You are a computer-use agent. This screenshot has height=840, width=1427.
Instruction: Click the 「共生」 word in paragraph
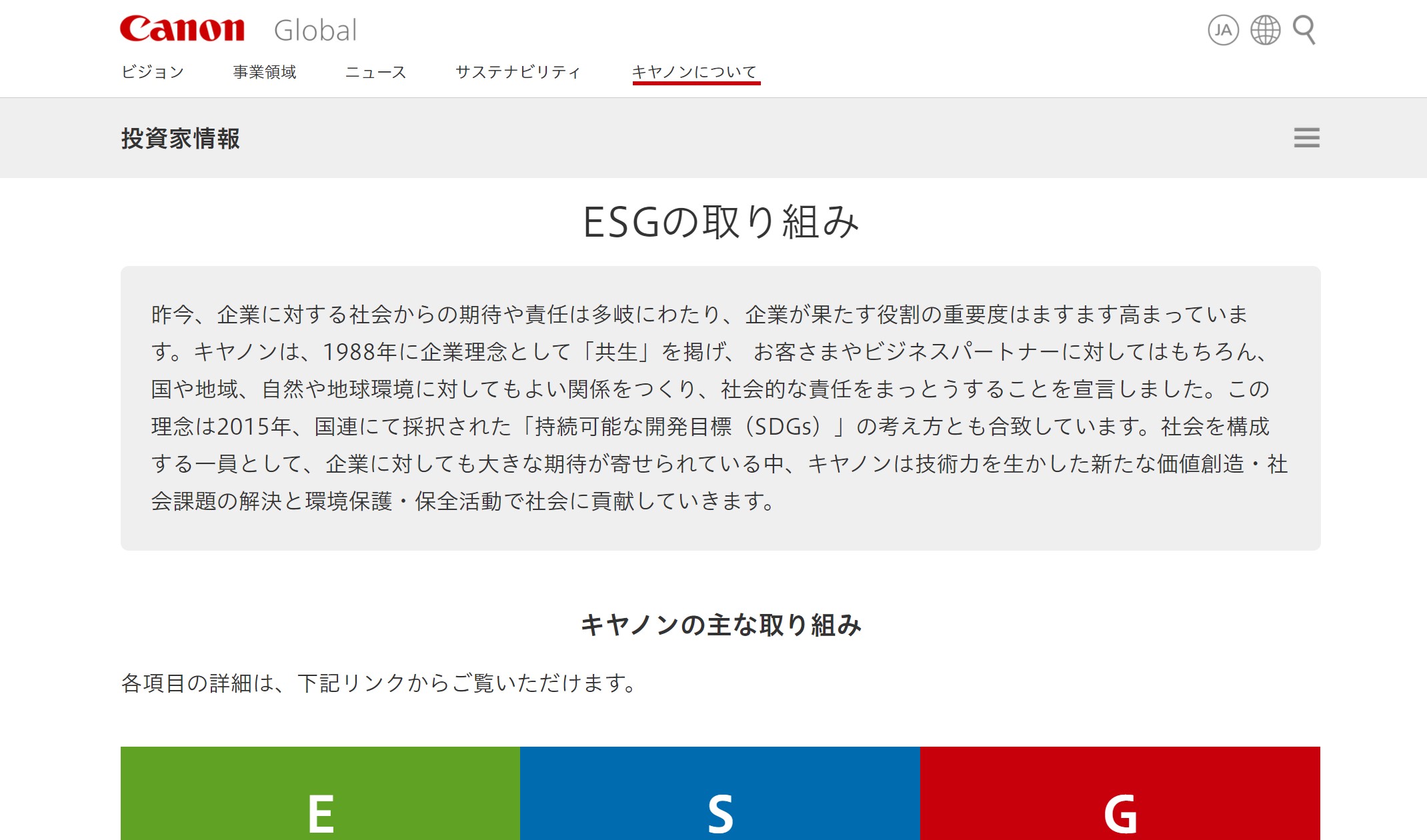(x=616, y=352)
